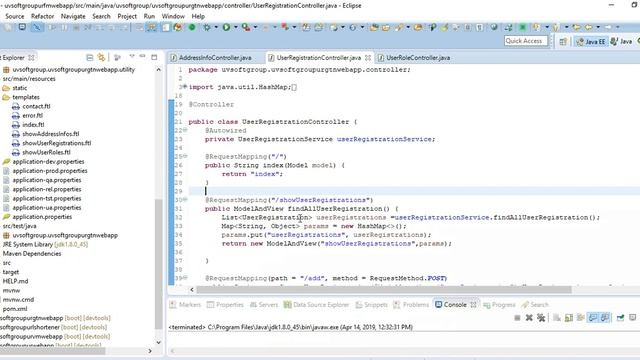
Task: Collapse index method at line 25
Action: [x=185, y=156]
